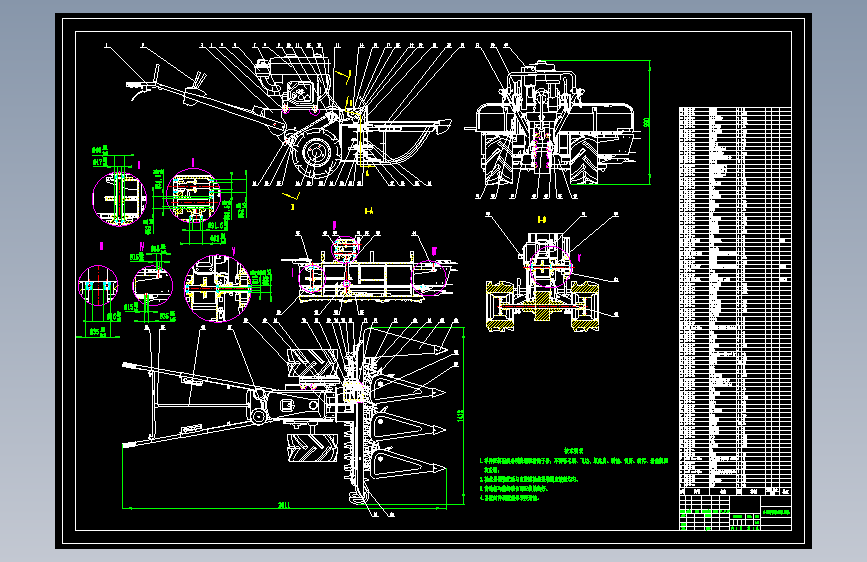Click the upper hatched tire in the plan view
Image resolution: width=867 pixels, height=562 pixels.
click(312, 362)
